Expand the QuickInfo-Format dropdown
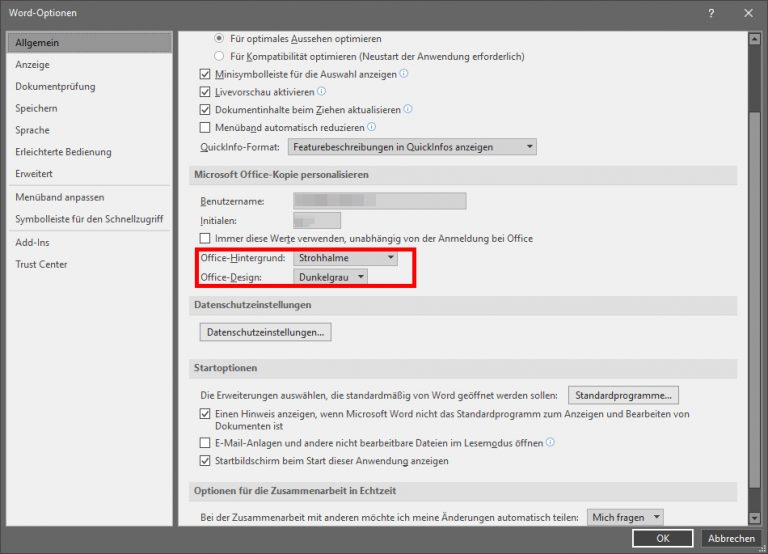Screen dimensions: 768x554 click(412, 147)
